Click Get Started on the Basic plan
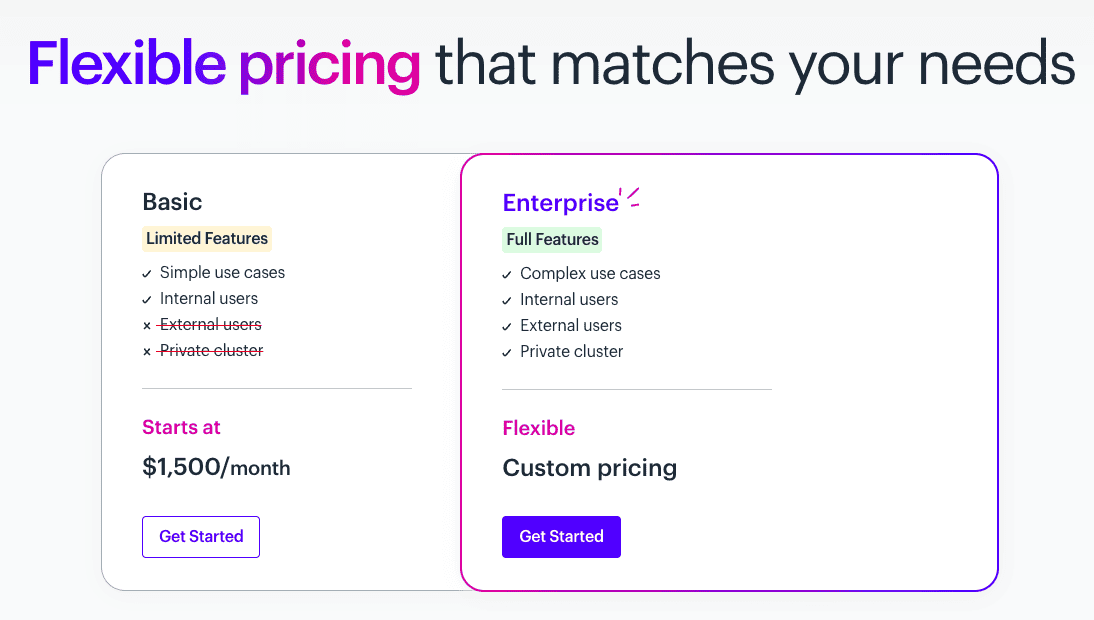Image resolution: width=1094 pixels, height=620 pixels. pos(200,537)
